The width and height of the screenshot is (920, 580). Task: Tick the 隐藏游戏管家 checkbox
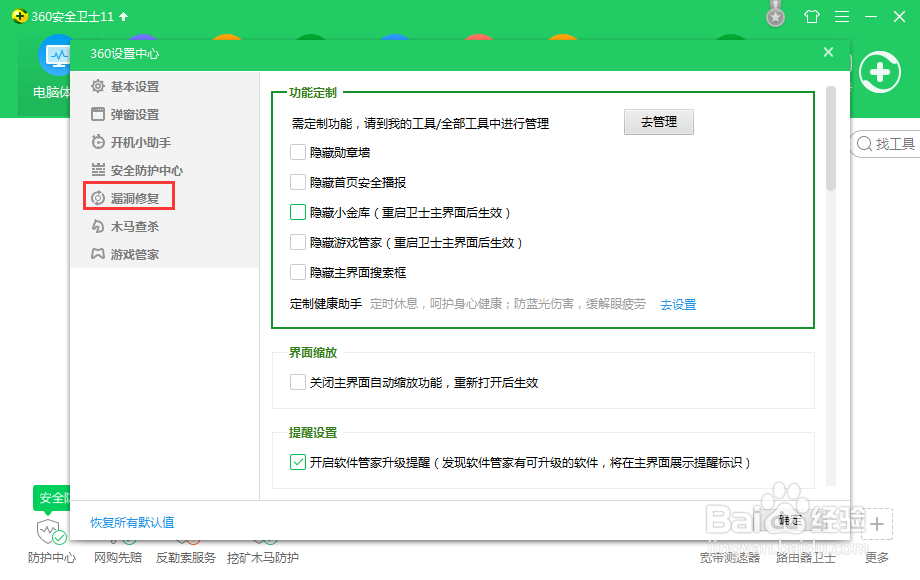coord(297,242)
